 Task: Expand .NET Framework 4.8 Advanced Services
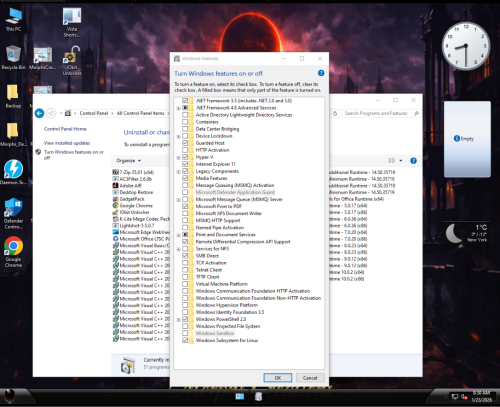point(178,108)
